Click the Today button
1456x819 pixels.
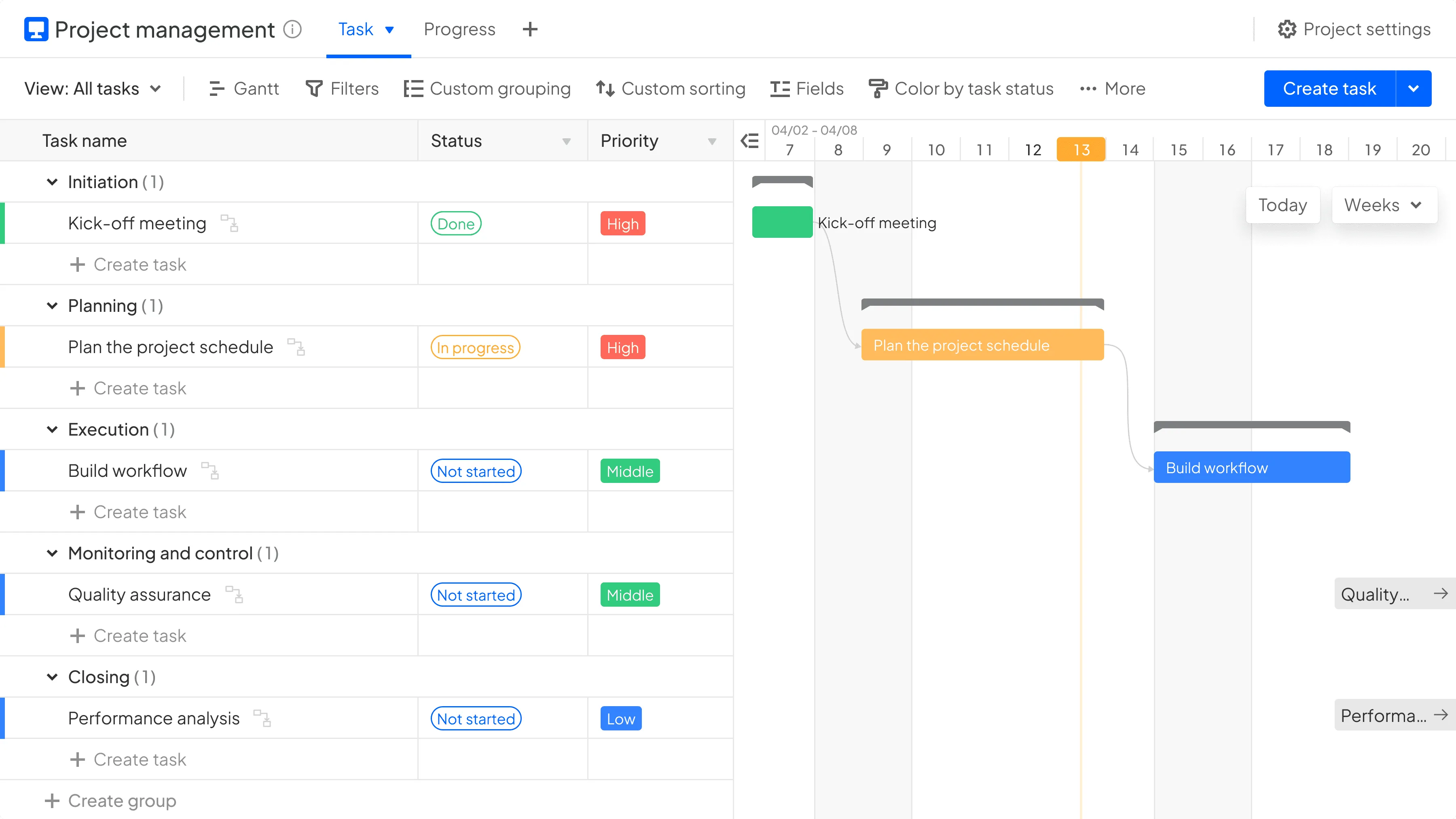tap(1282, 205)
